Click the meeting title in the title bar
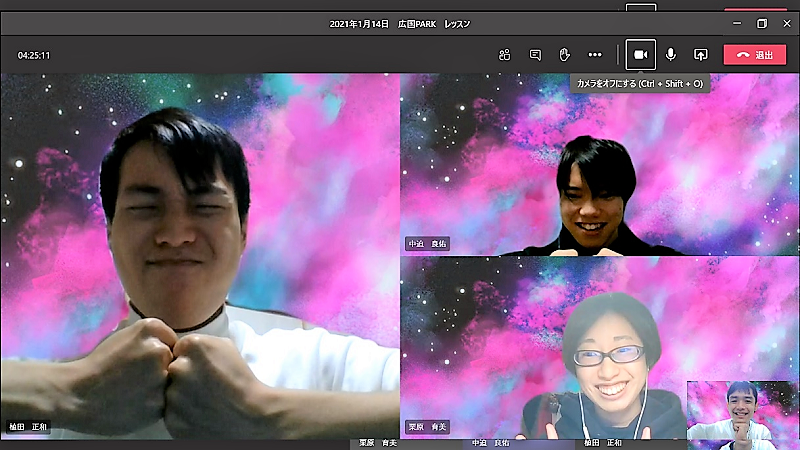This screenshot has width=800, height=450. coord(399,24)
